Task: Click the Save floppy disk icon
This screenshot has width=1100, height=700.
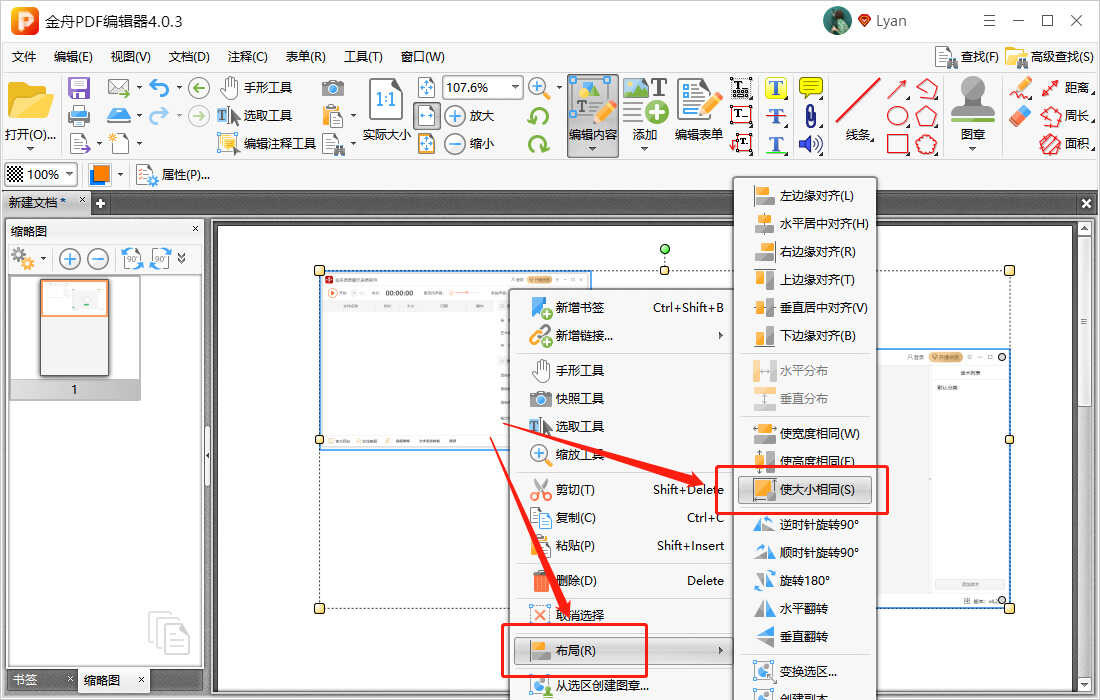Action: (x=79, y=88)
